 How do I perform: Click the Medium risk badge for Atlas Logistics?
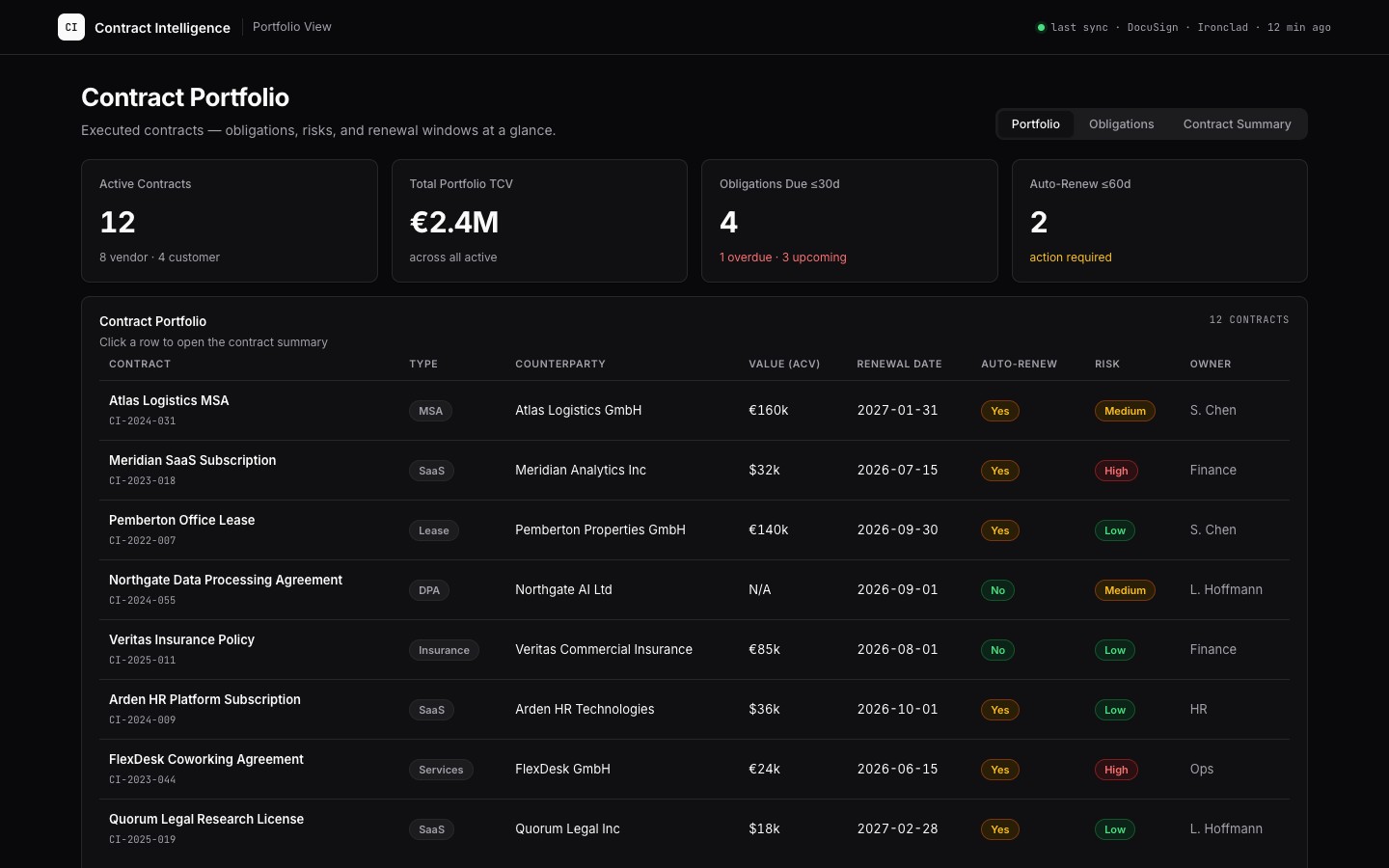1125,411
